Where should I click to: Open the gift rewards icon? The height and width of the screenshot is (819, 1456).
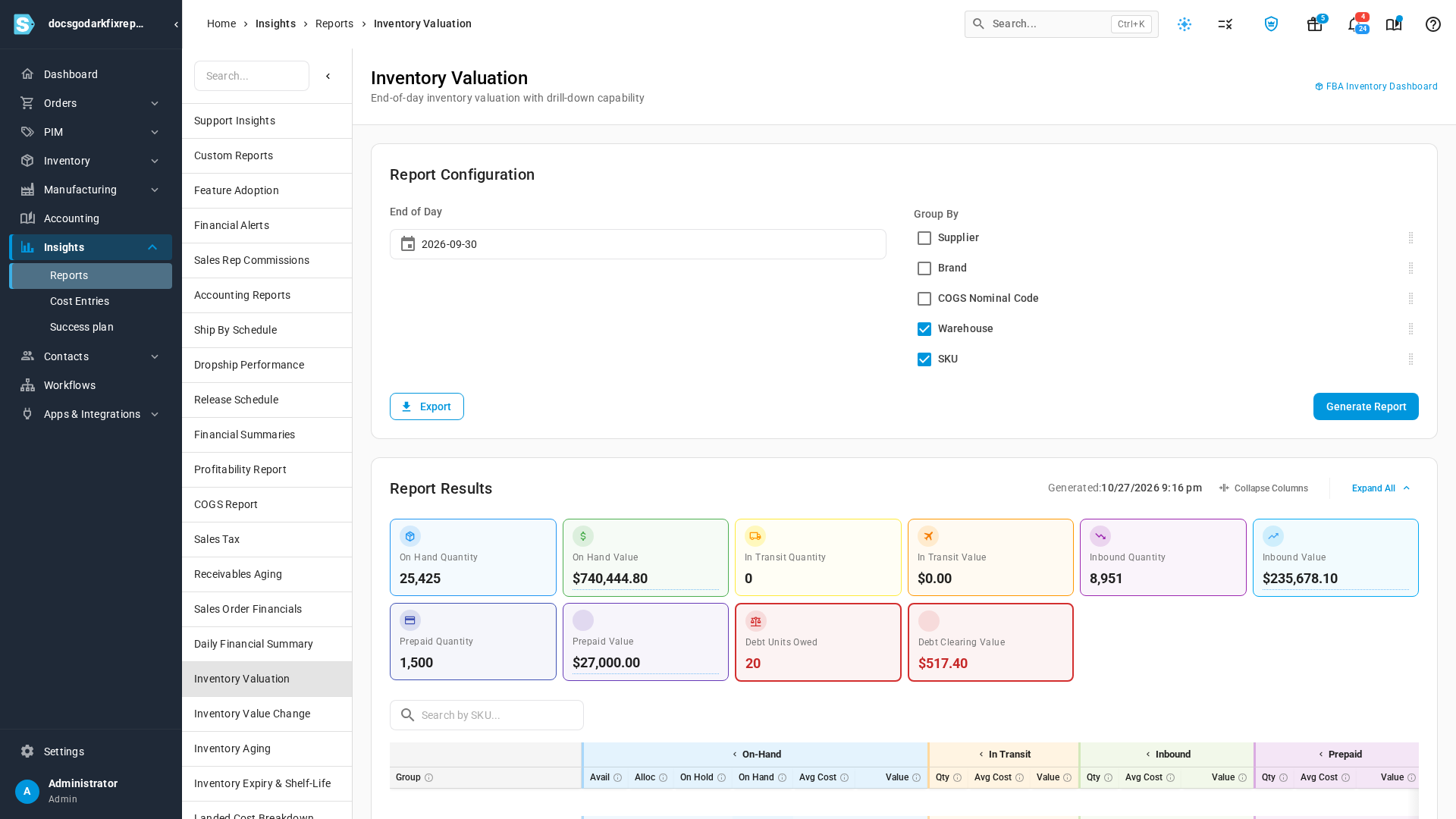pyautogui.click(x=1314, y=24)
